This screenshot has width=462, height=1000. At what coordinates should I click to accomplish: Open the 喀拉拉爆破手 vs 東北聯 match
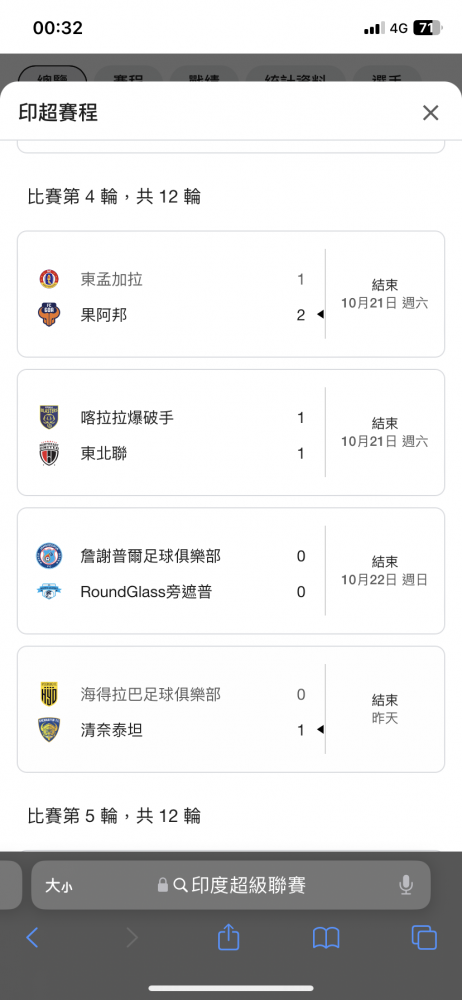(x=230, y=432)
